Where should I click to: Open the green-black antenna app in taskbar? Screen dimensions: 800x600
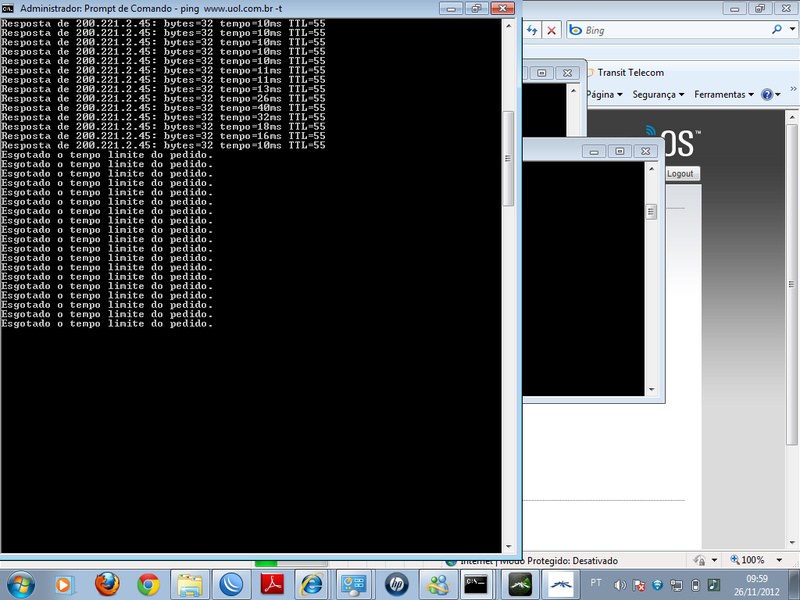tap(520, 585)
